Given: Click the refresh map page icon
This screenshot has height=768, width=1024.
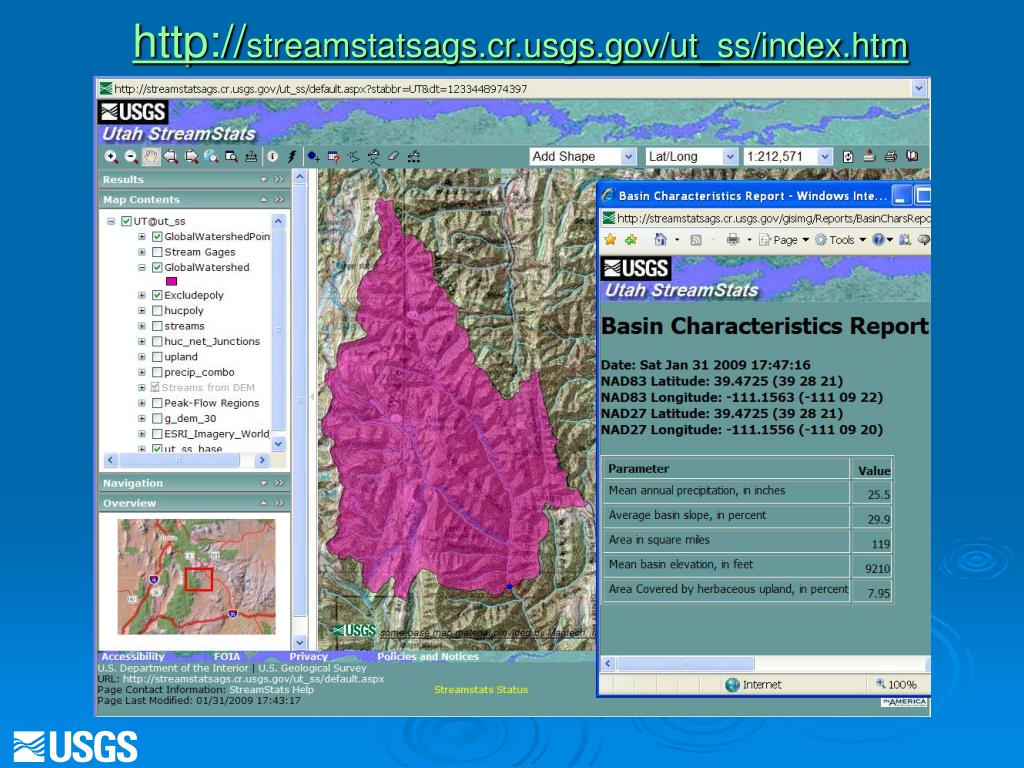Looking at the screenshot, I should coord(848,157).
